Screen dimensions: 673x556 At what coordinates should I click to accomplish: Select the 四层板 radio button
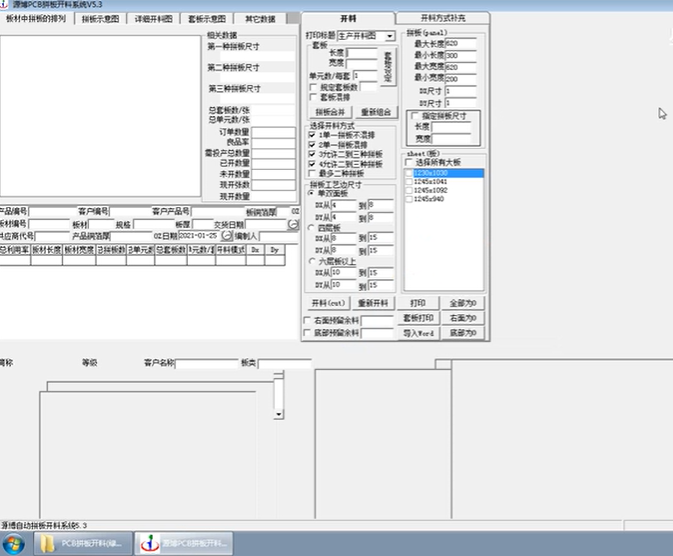click(310, 227)
